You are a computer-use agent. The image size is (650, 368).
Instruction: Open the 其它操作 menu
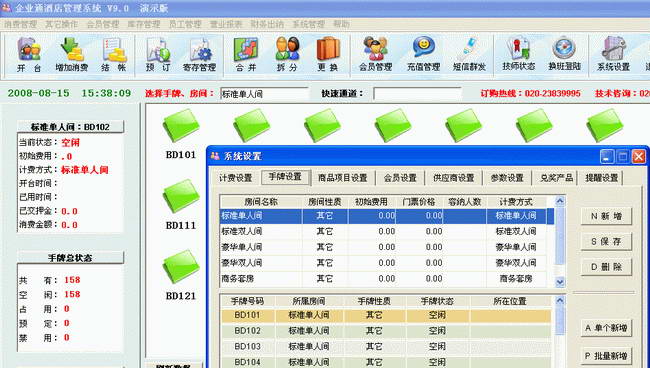61,24
